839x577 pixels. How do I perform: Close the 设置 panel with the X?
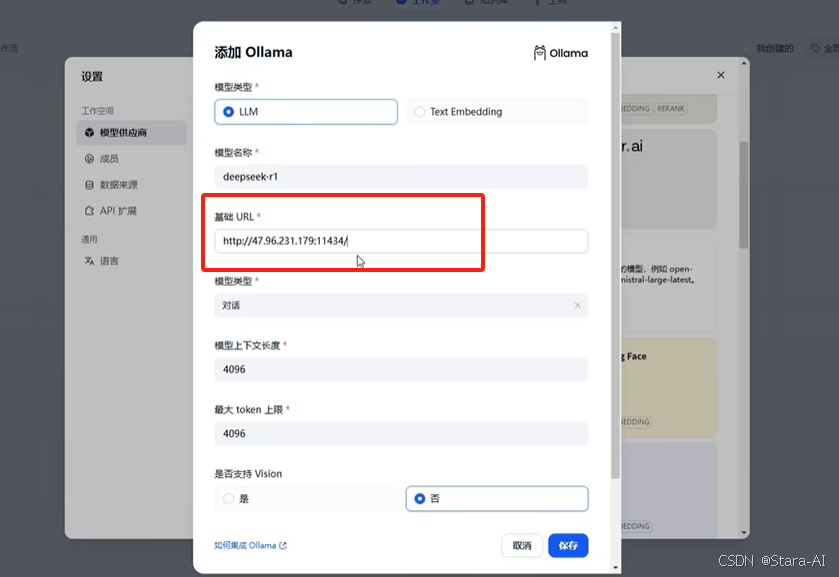[721, 75]
